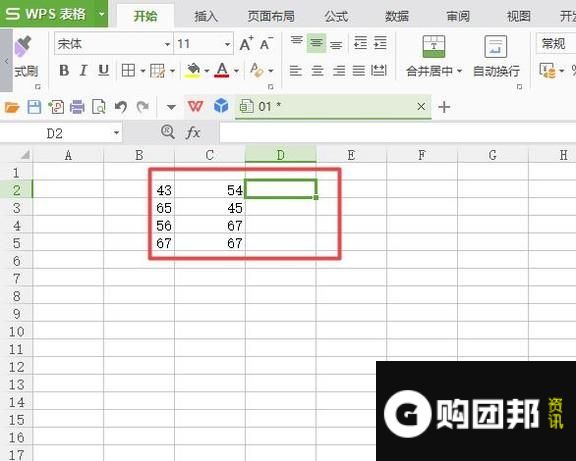The width and height of the screenshot is (576, 461).
Task: Toggle Italic formatting
Action: [x=83, y=70]
